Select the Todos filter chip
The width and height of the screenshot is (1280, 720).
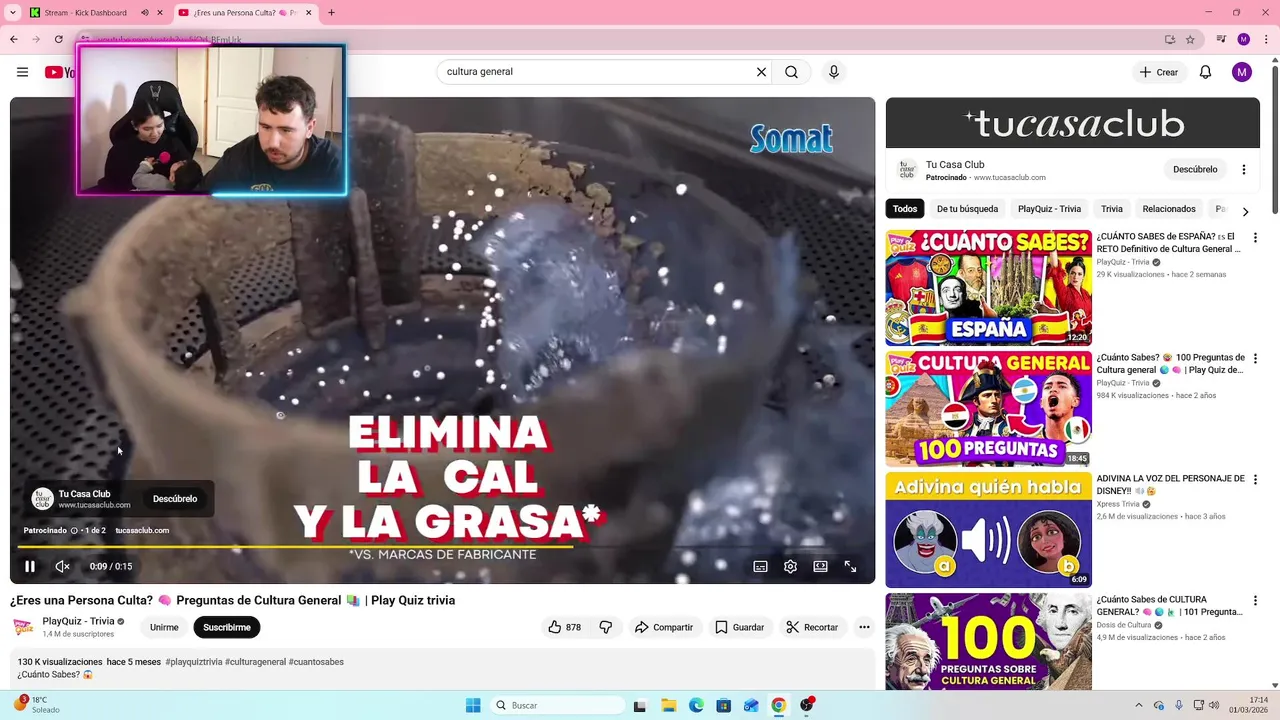pyautogui.click(x=905, y=209)
